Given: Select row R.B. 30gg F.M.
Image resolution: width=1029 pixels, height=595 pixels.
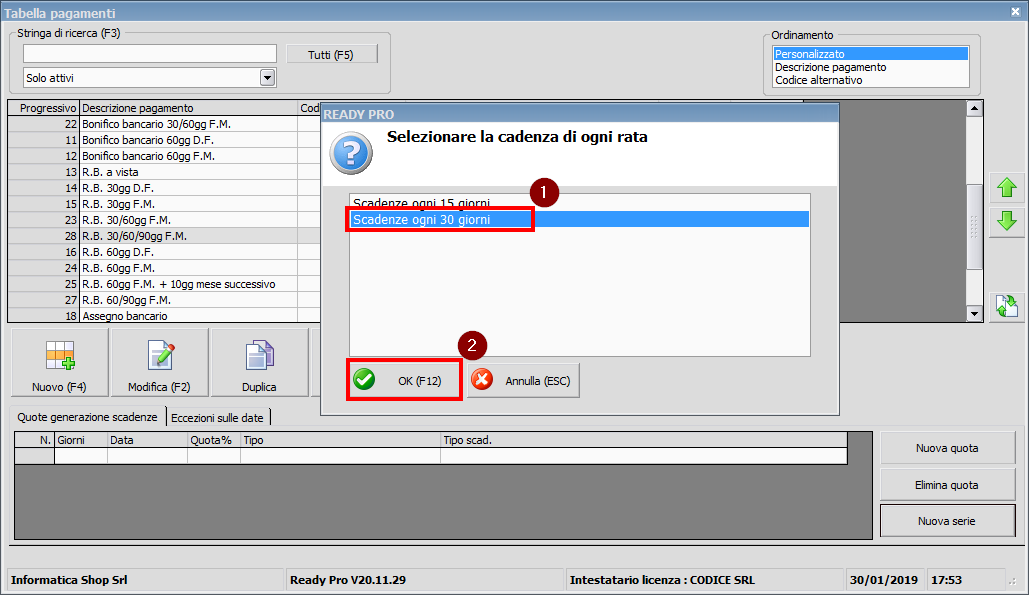Looking at the screenshot, I should [164, 204].
